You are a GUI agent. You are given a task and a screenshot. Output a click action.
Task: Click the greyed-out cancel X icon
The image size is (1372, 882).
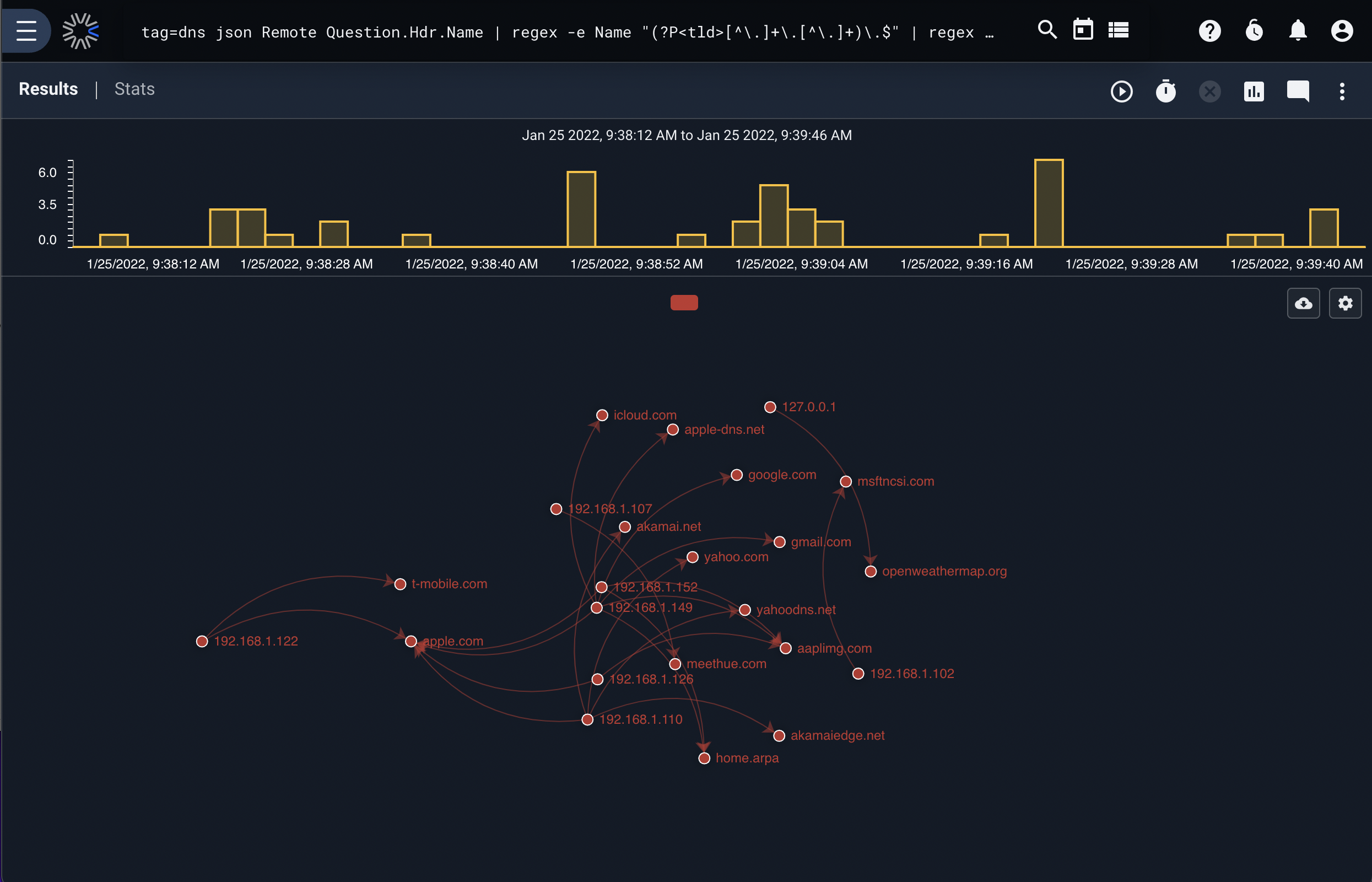coord(1209,92)
